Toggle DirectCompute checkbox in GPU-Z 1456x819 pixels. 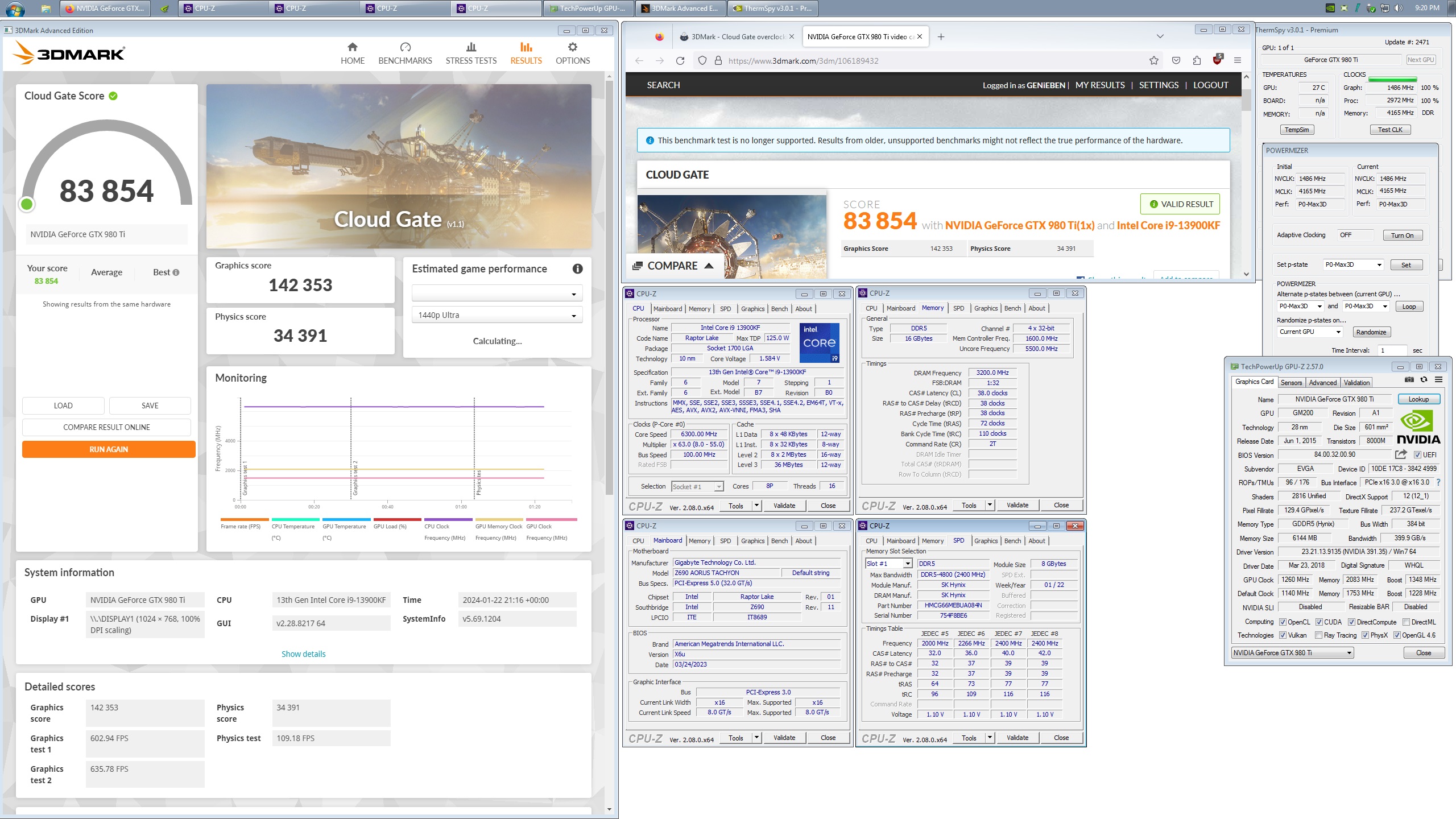(1351, 622)
